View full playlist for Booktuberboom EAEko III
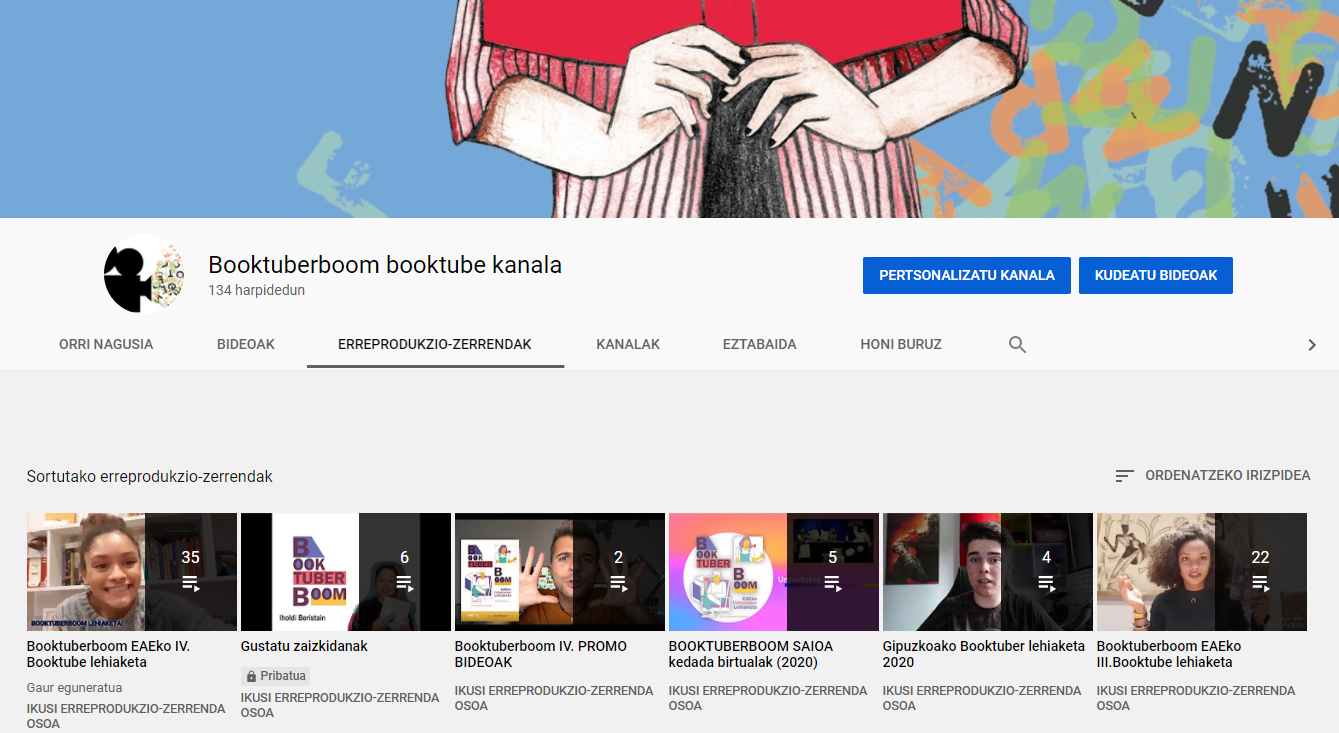 tap(1196, 698)
